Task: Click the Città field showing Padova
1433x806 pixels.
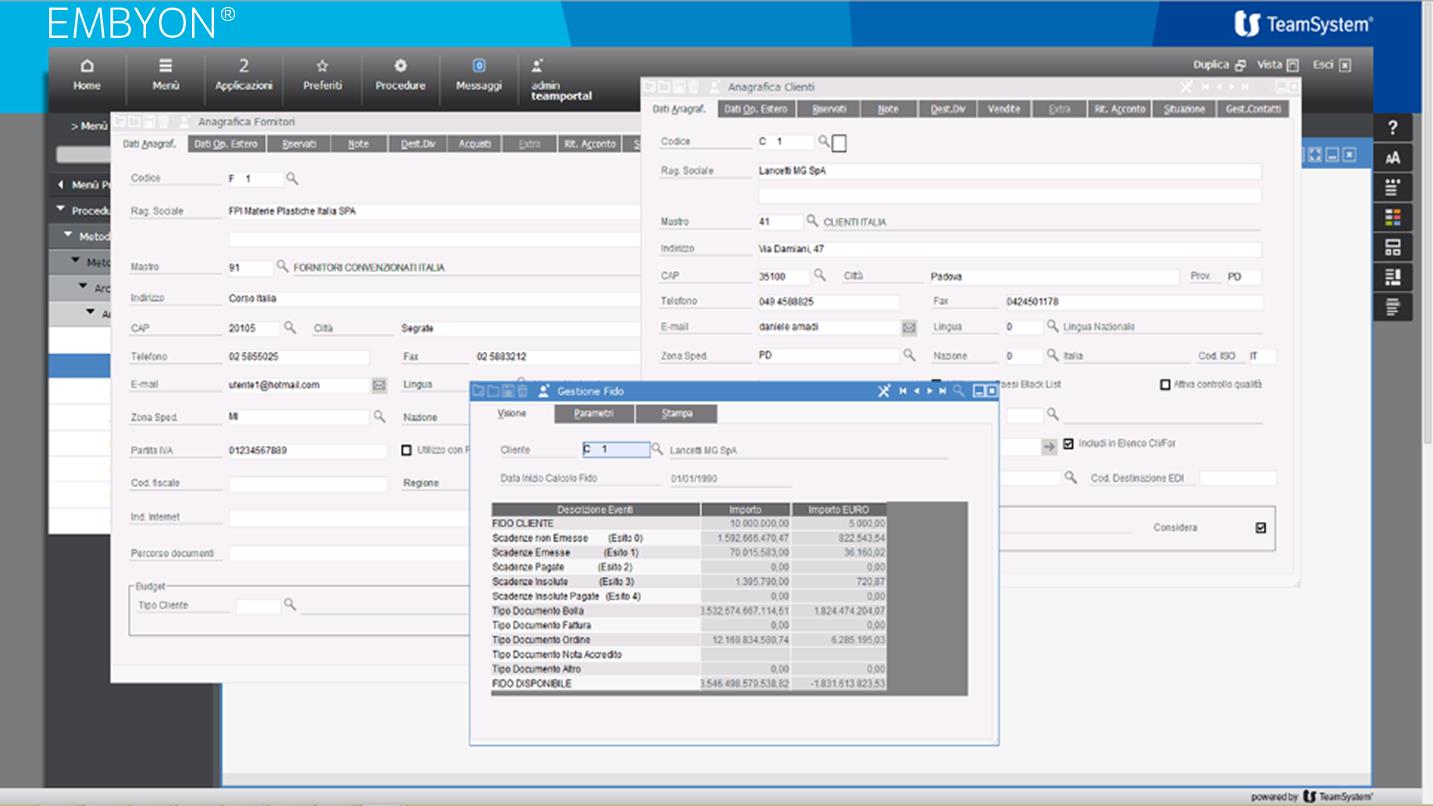Action: pyautogui.click(x=1054, y=277)
